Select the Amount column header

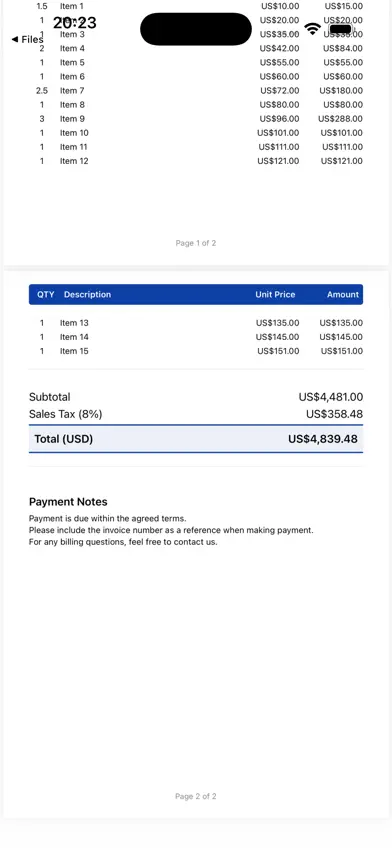[343, 295]
